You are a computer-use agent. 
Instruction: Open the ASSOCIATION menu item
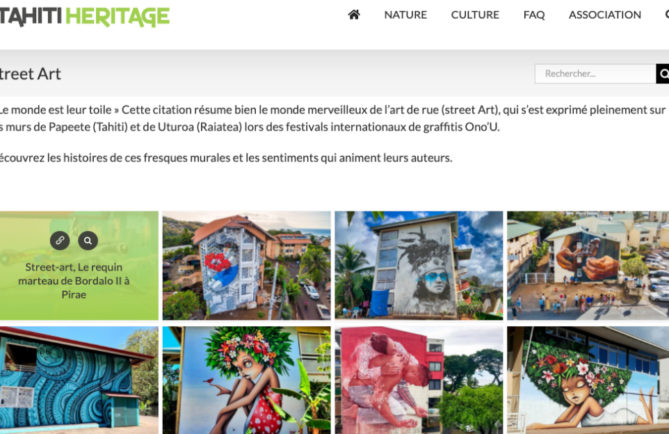coord(605,15)
